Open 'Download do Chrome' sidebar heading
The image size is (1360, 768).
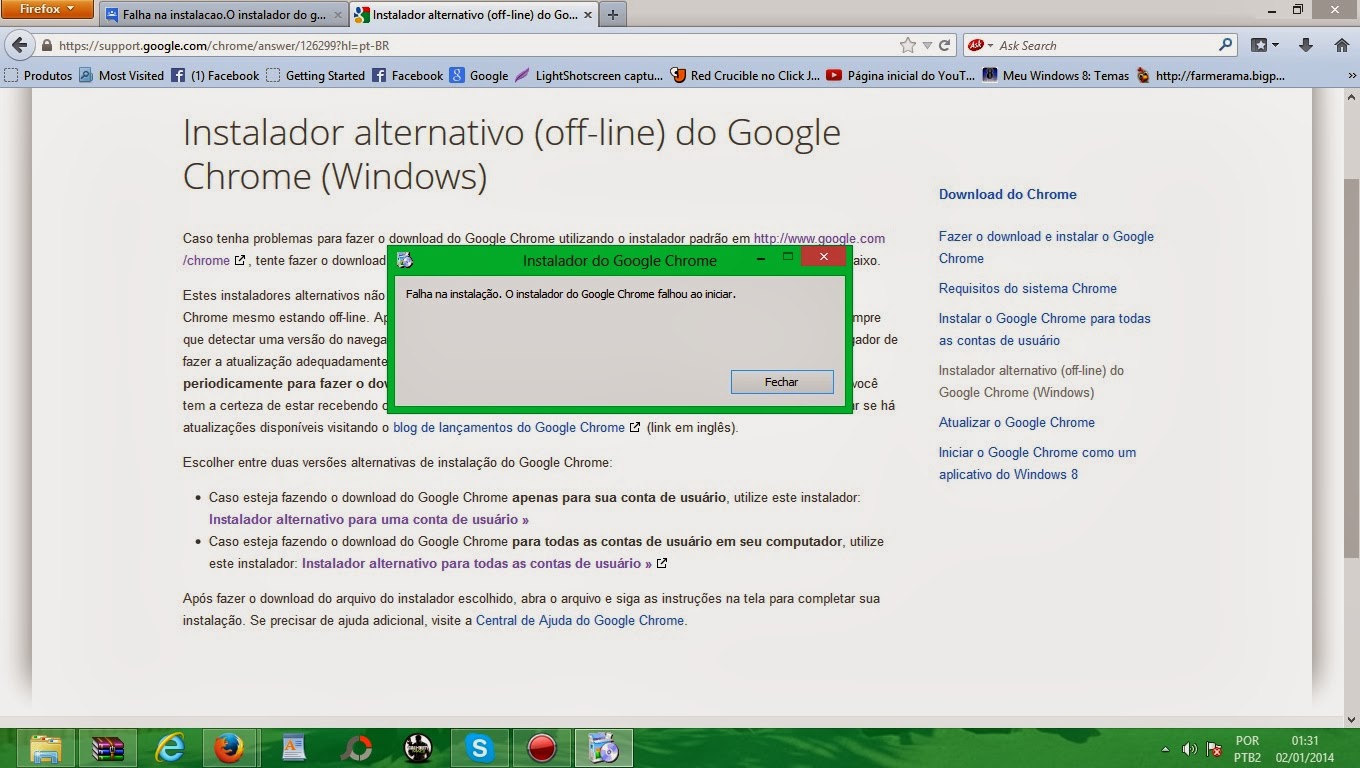click(x=1007, y=194)
